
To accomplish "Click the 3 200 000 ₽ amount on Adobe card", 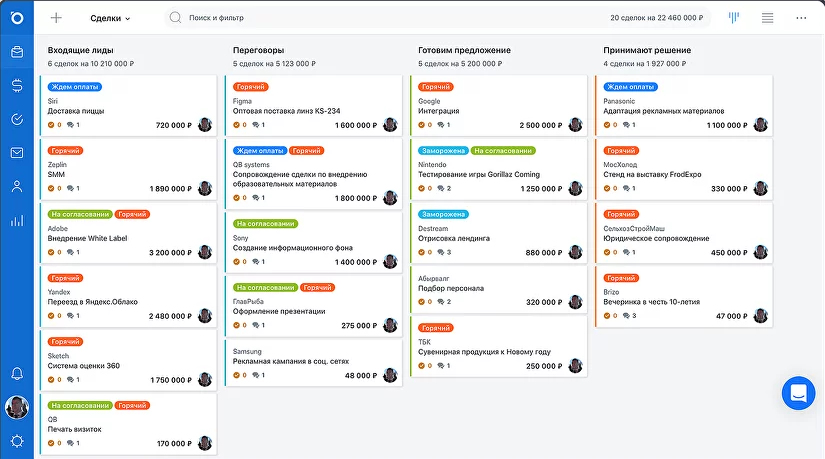I will pyautogui.click(x=170, y=253).
